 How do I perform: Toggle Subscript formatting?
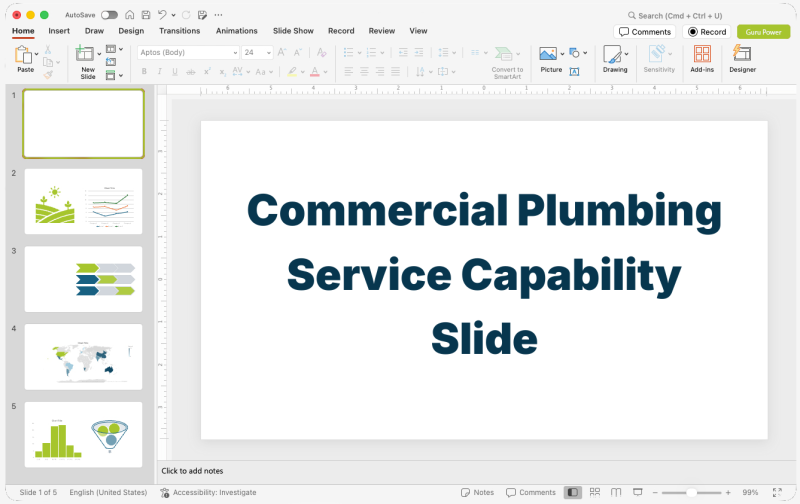tap(222, 72)
